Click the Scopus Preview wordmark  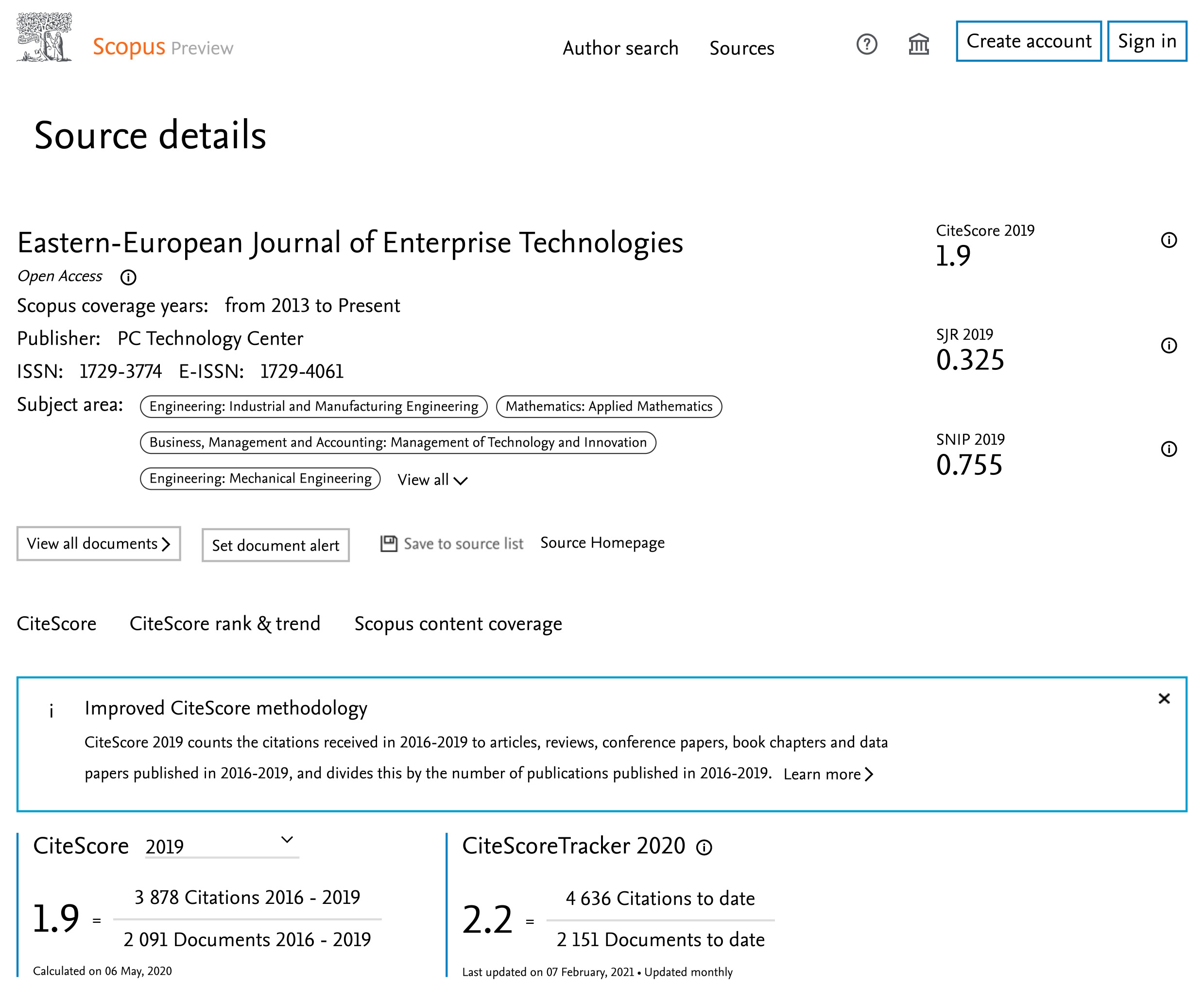click(x=163, y=47)
